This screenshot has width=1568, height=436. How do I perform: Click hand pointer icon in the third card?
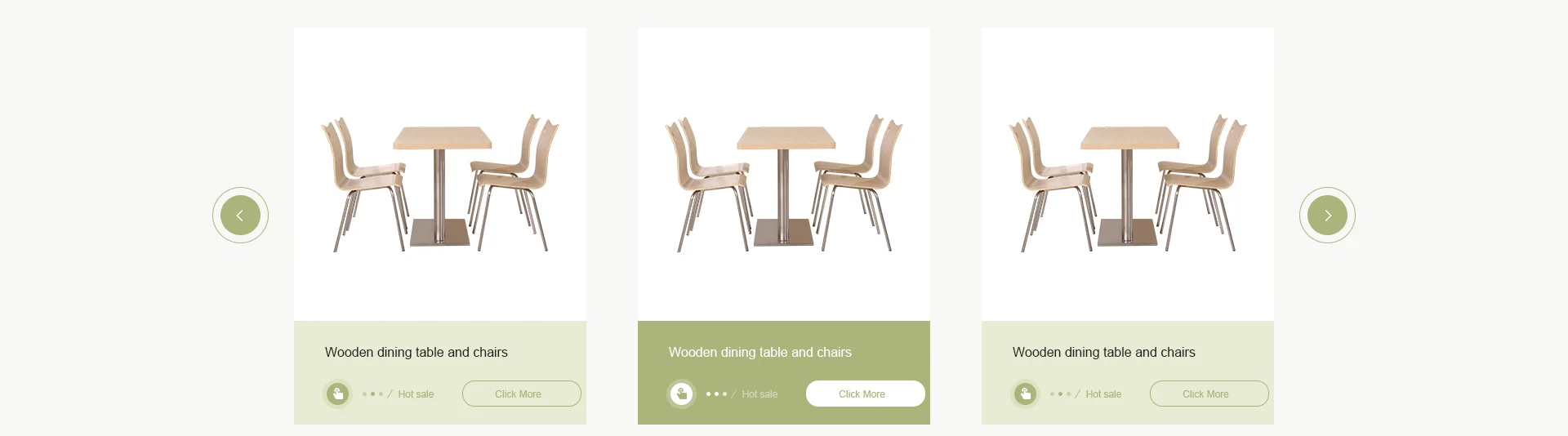pos(1025,394)
